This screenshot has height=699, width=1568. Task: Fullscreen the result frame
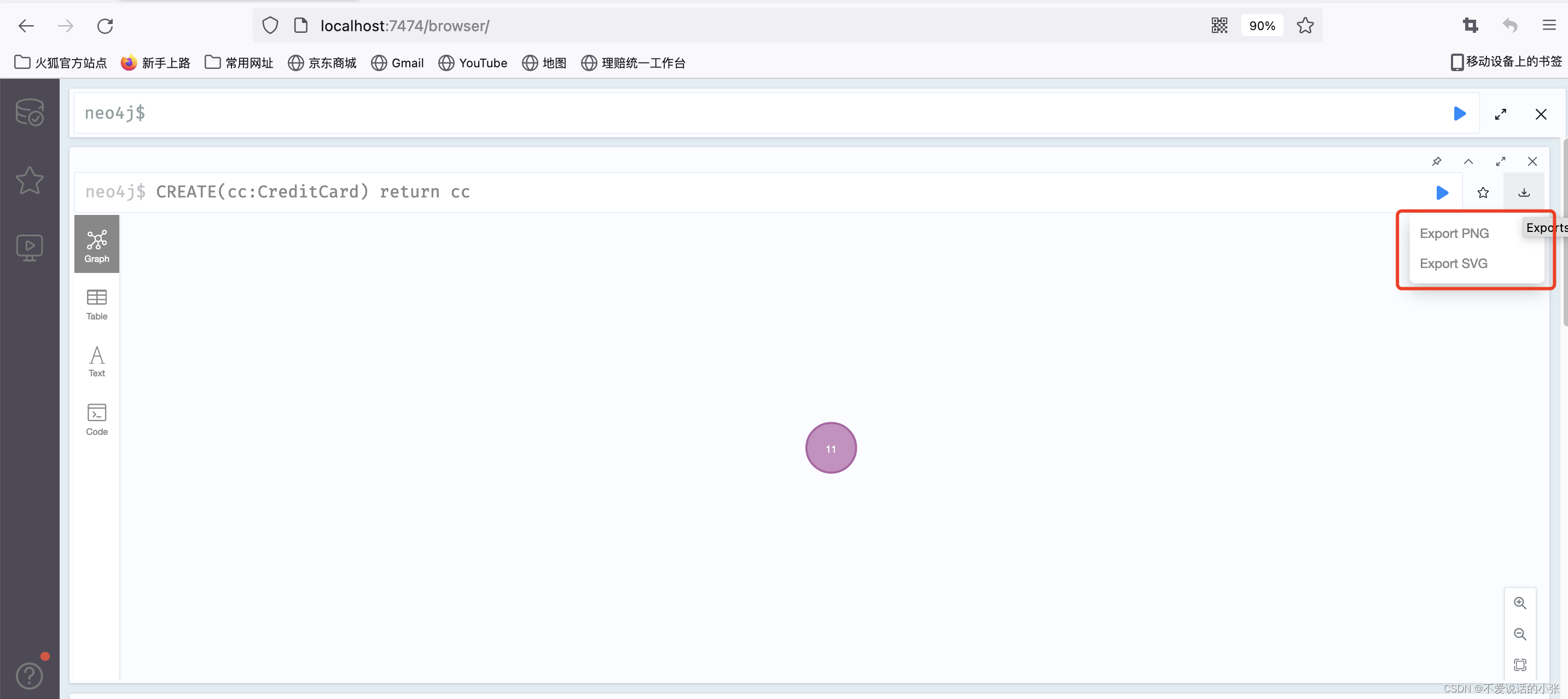1501,161
